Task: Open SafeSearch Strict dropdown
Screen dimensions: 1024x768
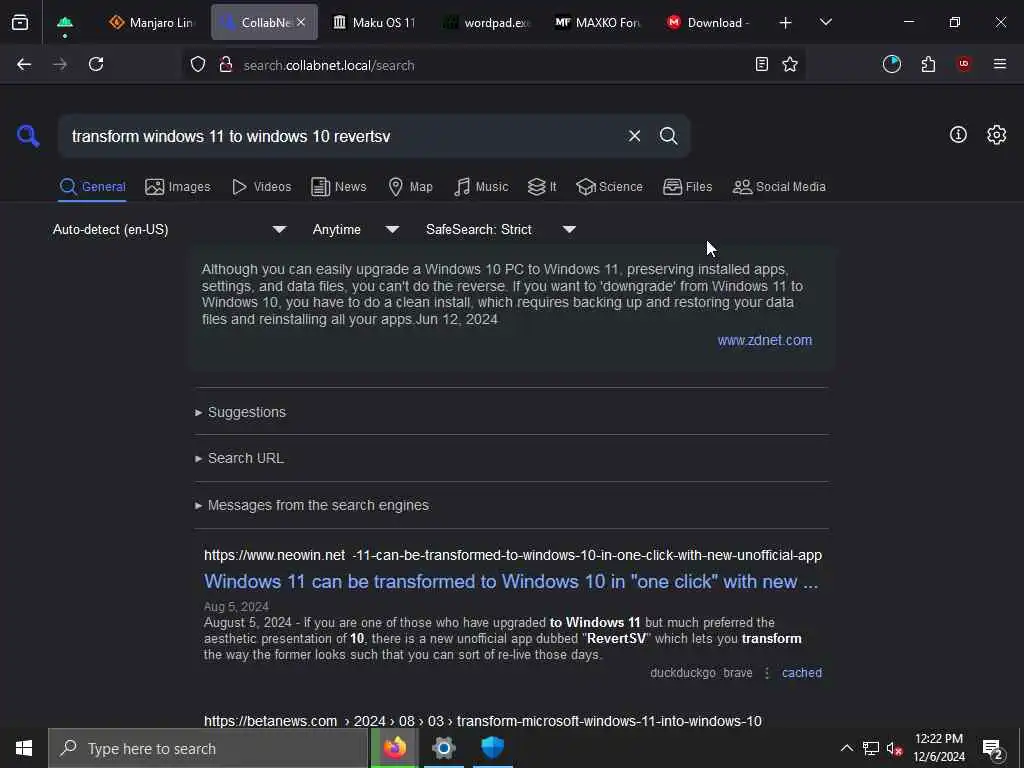Action: coord(501,229)
